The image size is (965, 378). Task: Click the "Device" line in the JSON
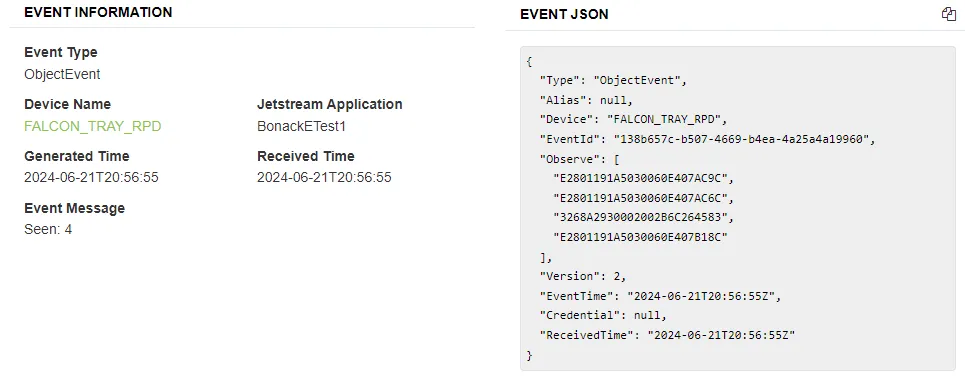tap(634, 119)
